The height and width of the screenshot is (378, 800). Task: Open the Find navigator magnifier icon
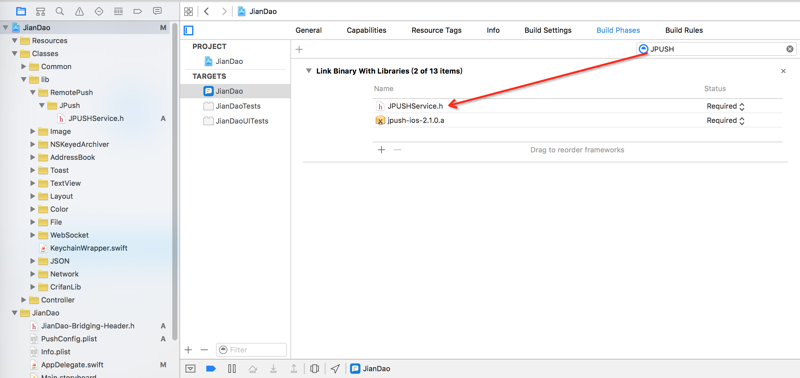(x=60, y=11)
